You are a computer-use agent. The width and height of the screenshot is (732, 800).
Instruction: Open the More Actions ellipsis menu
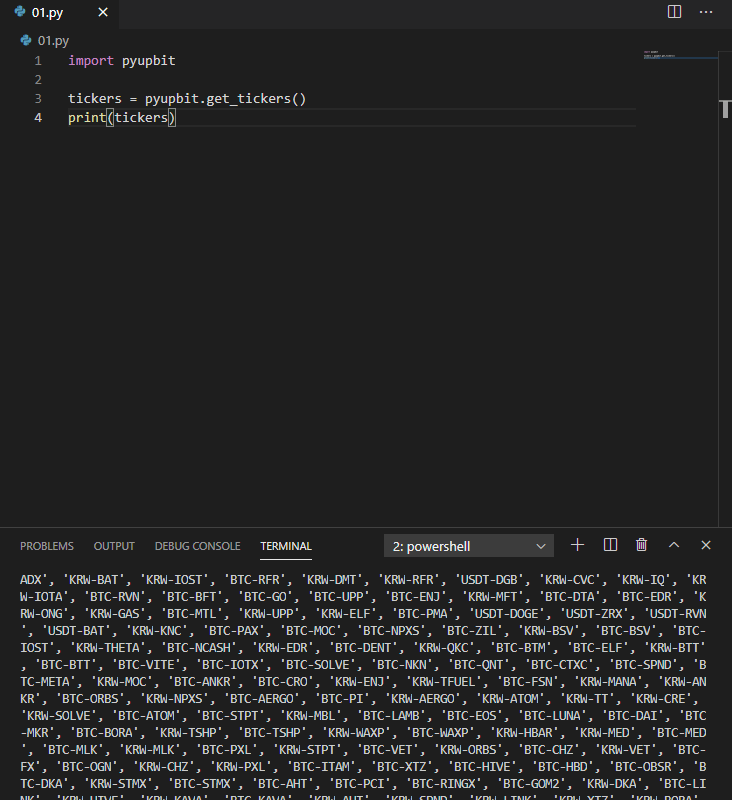coord(706,12)
